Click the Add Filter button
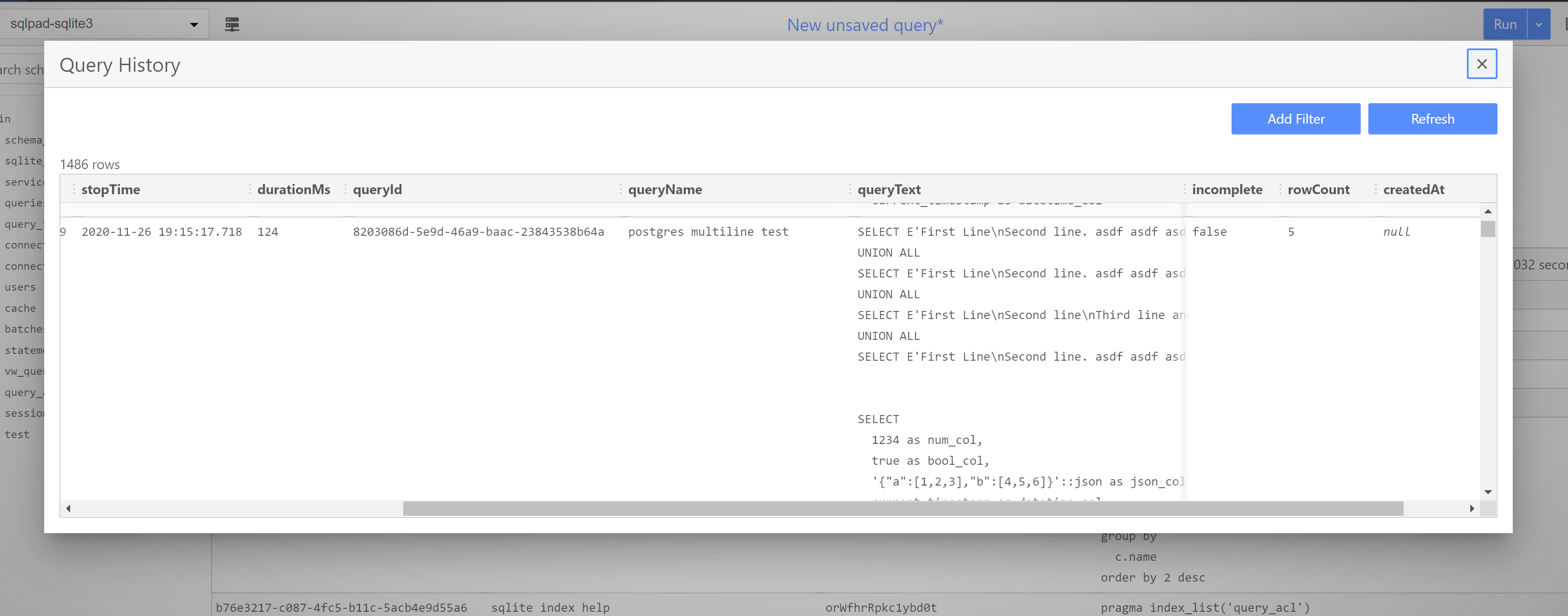1568x616 pixels. point(1296,119)
